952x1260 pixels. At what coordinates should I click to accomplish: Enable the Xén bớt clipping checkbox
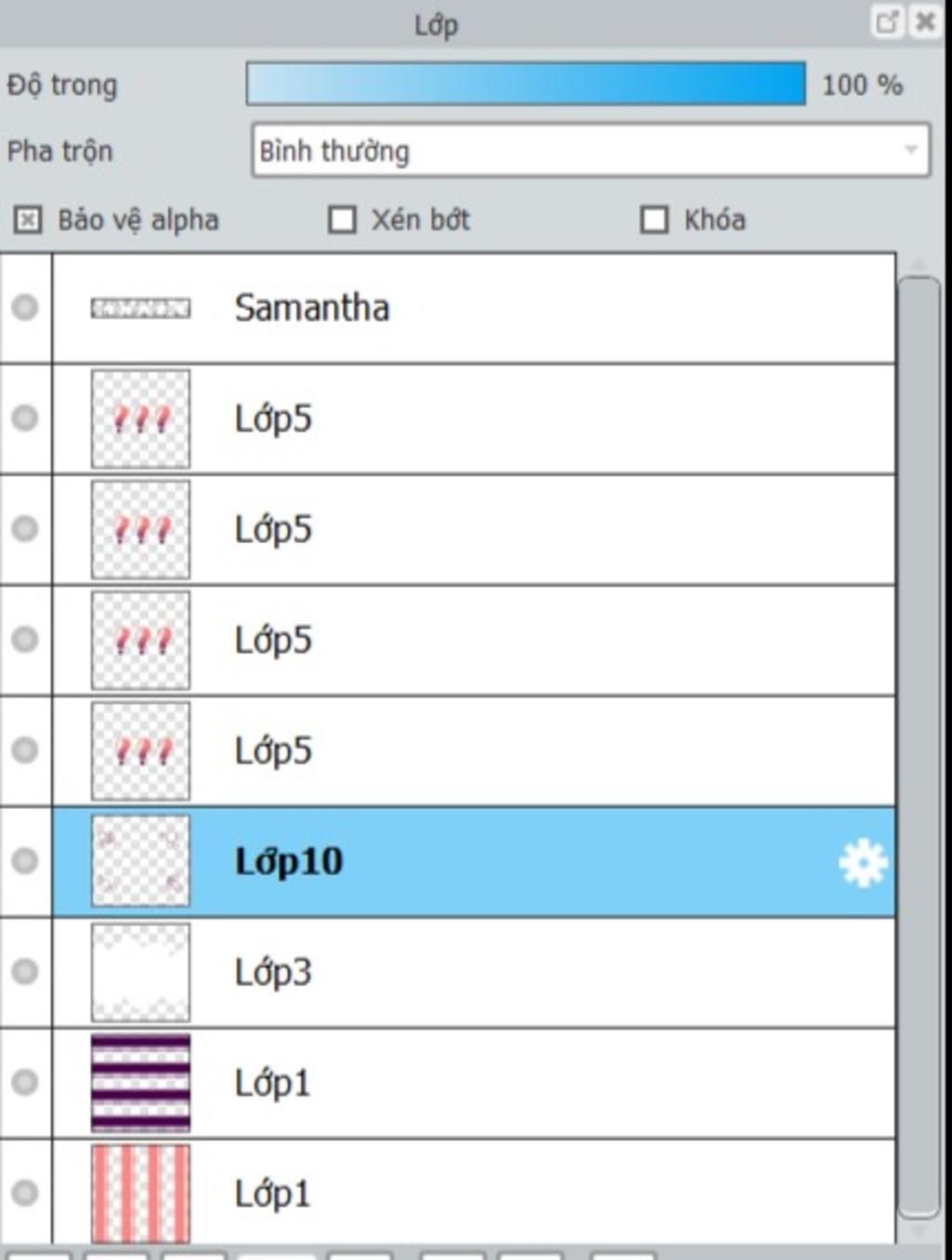pyautogui.click(x=342, y=220)
